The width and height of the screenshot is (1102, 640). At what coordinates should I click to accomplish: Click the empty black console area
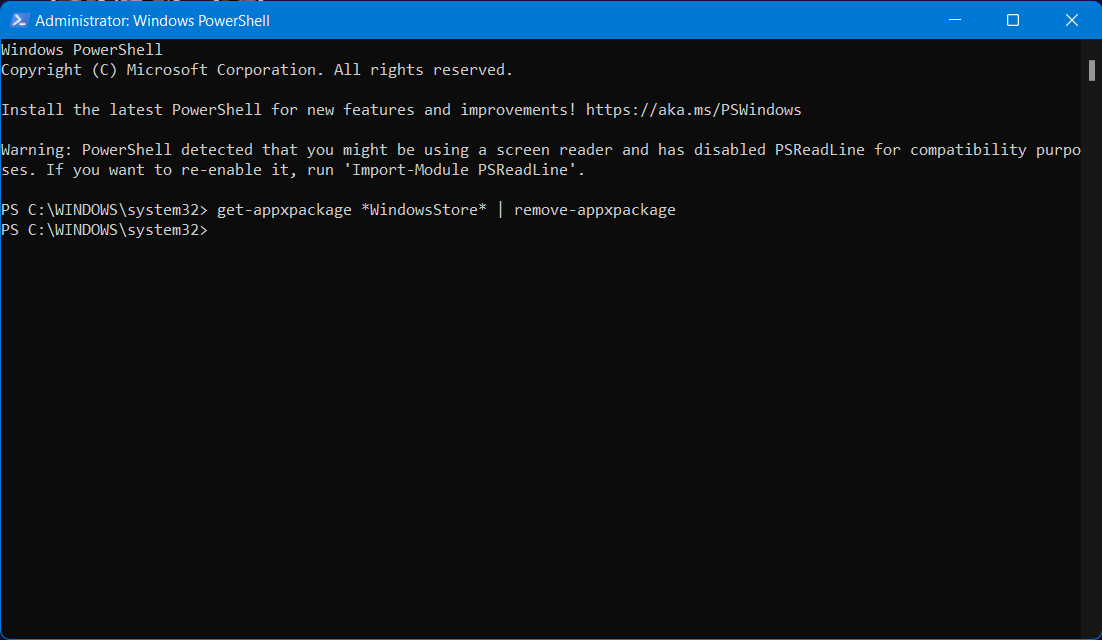540,436
